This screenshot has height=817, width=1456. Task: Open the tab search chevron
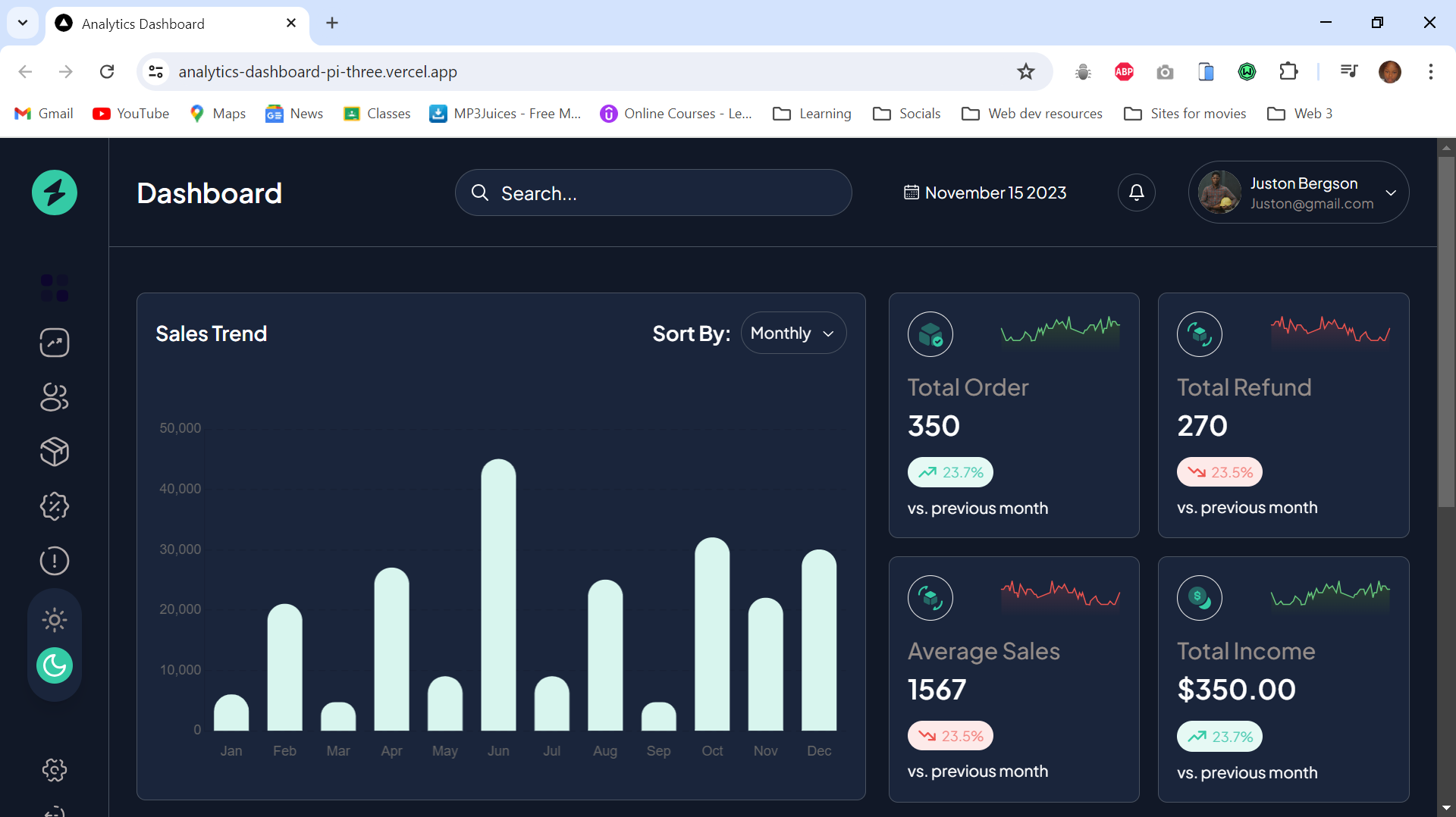point(23,23)
